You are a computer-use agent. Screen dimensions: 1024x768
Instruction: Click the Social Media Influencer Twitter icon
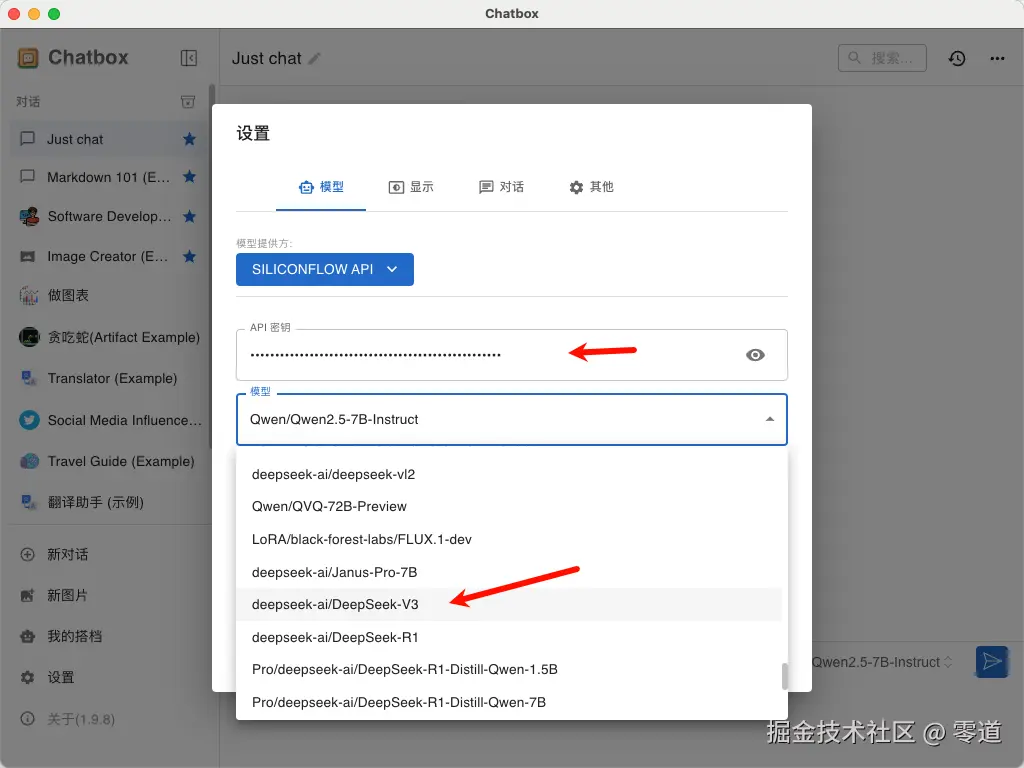tap(29, 420)
